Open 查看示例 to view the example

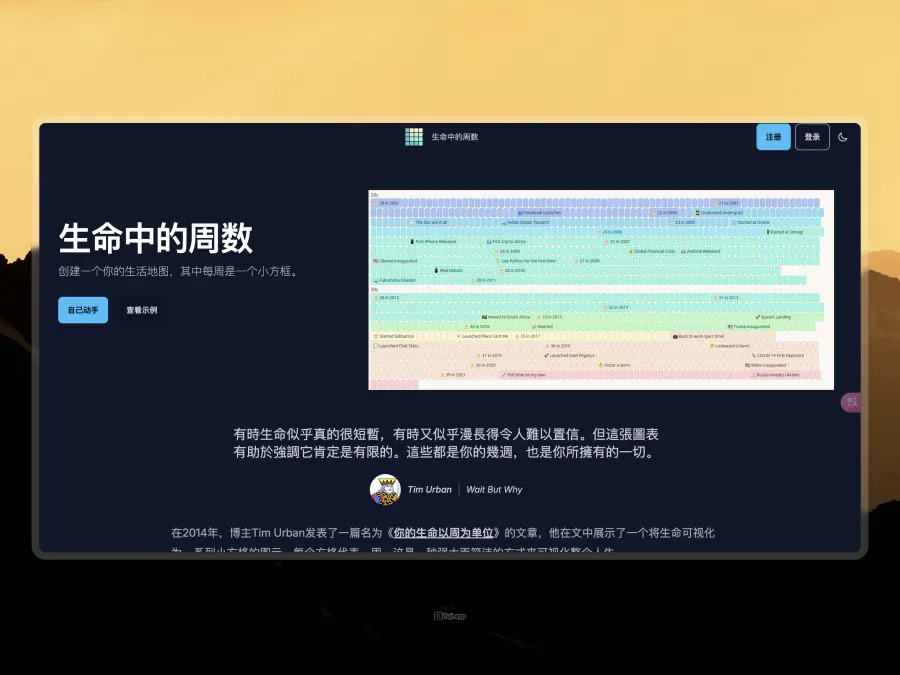[x=141, y=310]
